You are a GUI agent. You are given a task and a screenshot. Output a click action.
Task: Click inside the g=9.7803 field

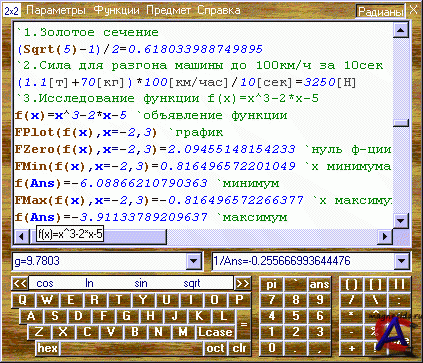99,261
